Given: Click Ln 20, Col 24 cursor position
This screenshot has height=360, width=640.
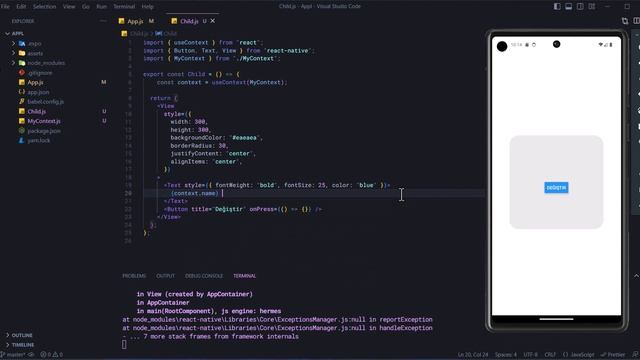Looking at the screenshot, I should pos(473,355).
